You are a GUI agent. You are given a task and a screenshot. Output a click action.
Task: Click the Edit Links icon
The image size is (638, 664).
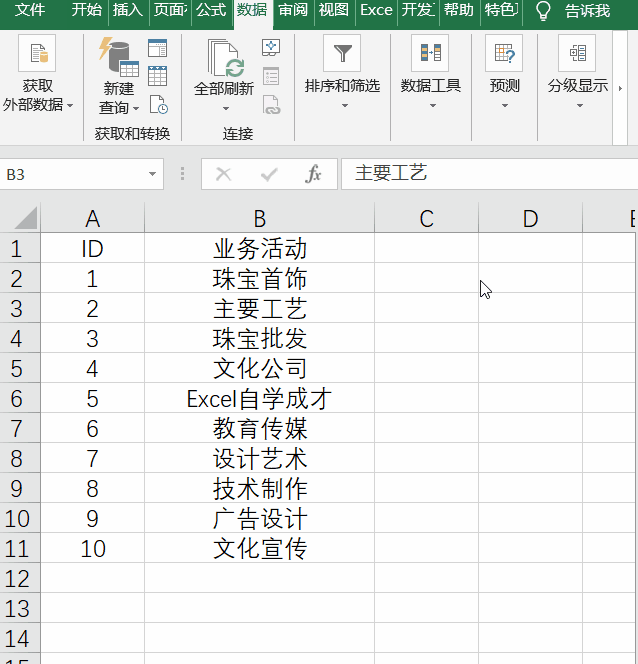pyautogui.click(x=271, y=105)
